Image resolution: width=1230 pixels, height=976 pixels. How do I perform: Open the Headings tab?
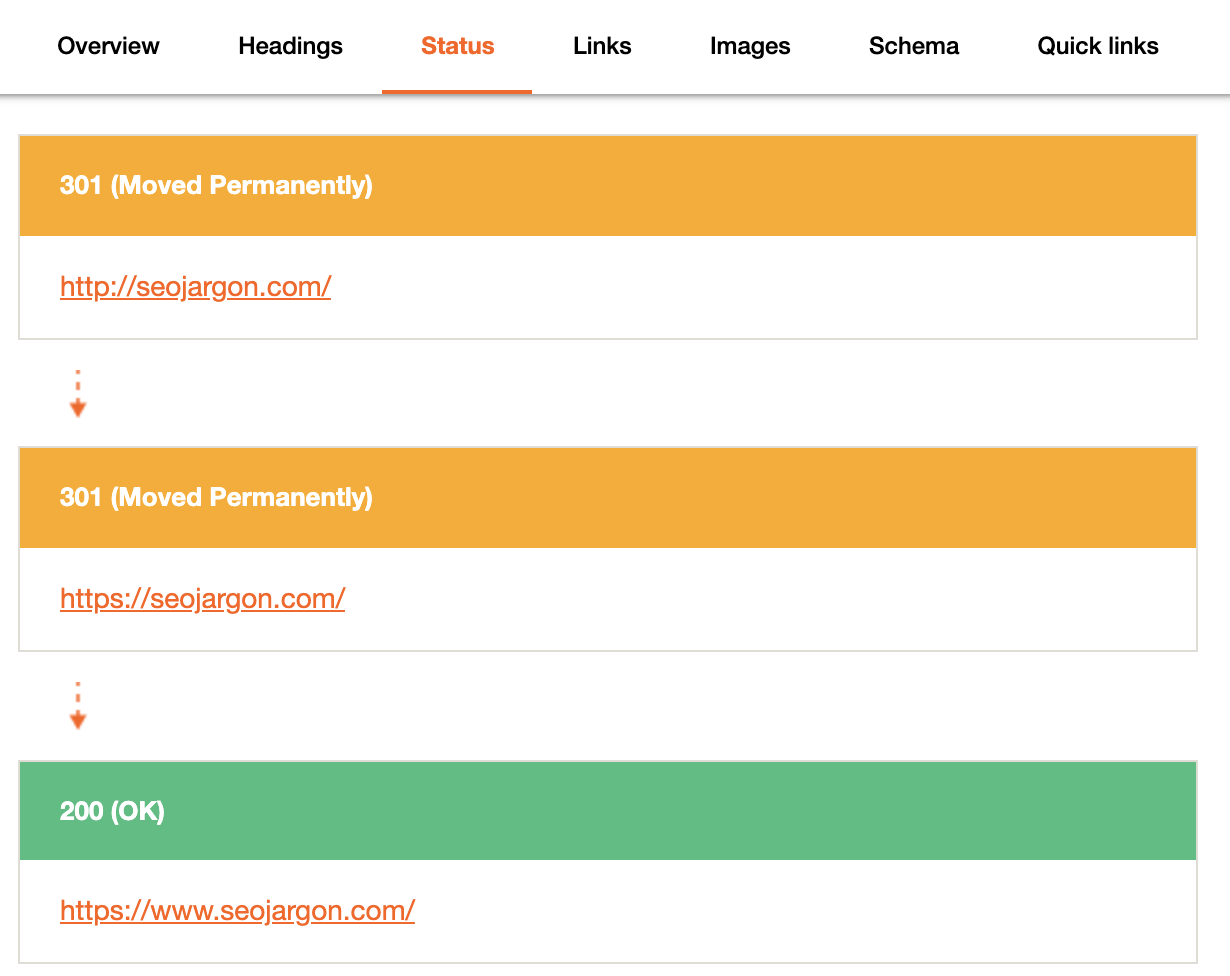290,46
